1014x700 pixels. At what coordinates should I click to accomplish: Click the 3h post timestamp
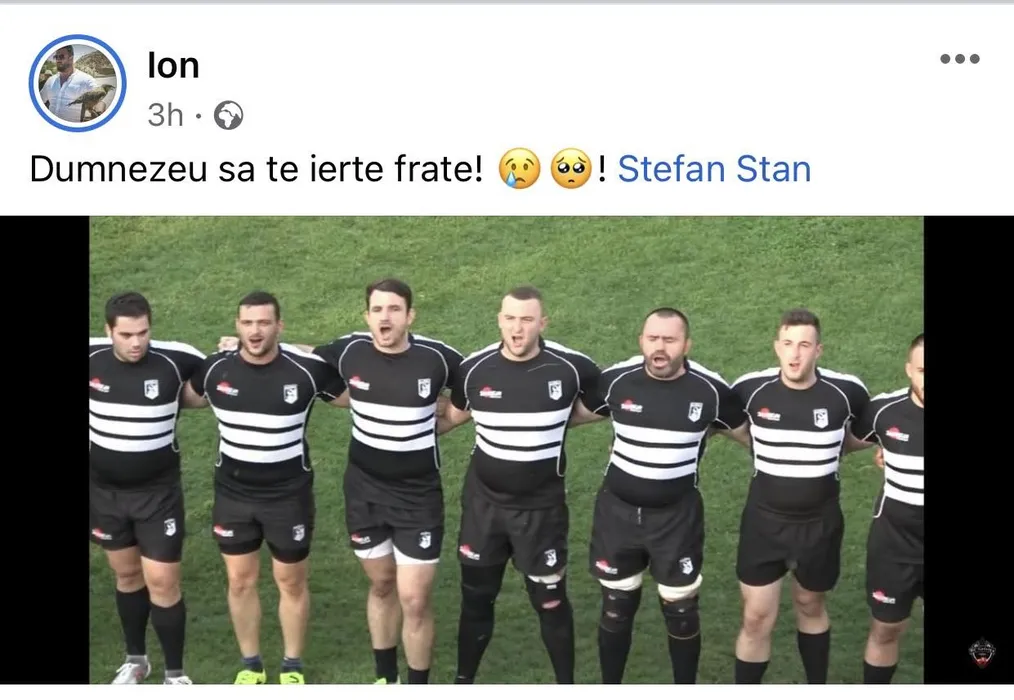click(166, 116)
